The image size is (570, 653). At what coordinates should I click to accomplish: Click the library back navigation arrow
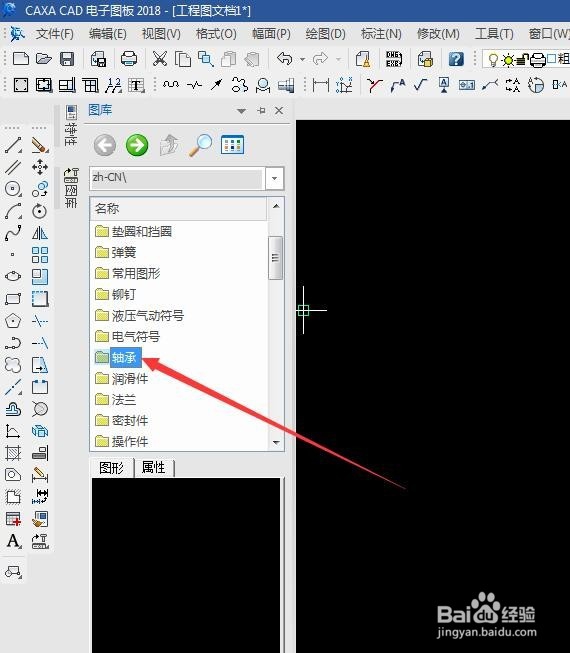coord(105,145)
